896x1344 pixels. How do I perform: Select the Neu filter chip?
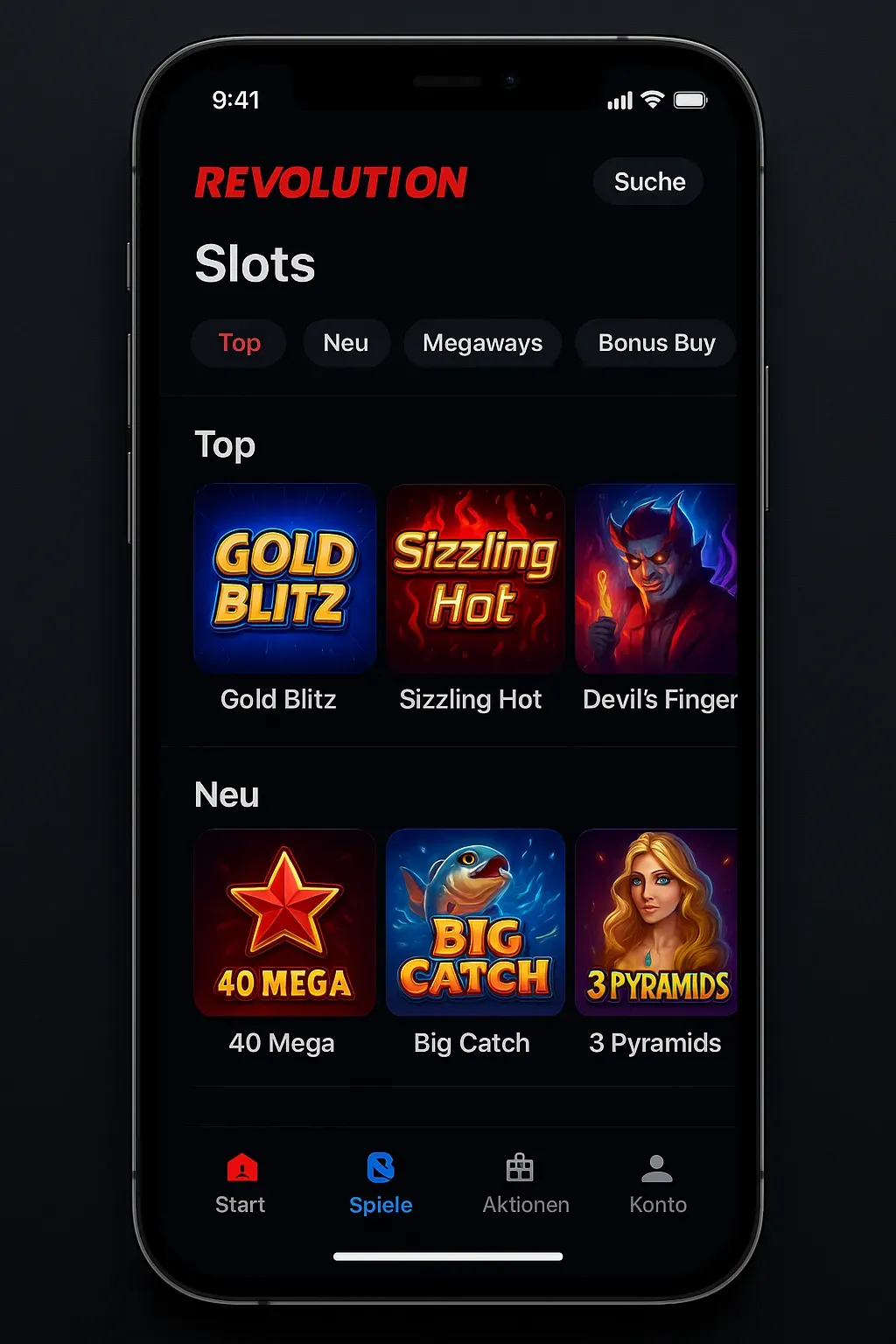click(346, 343)
